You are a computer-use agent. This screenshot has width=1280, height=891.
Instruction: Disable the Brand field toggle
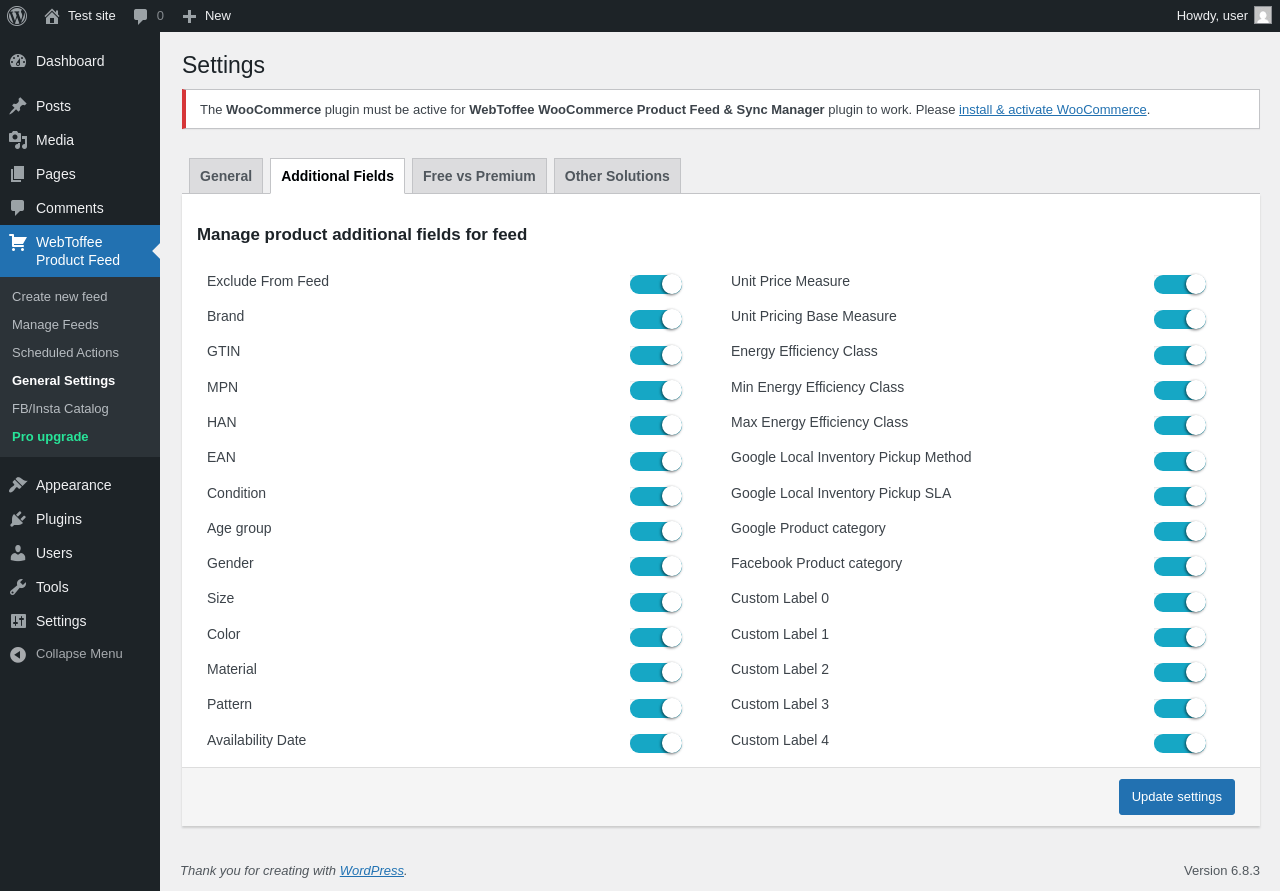656,319
